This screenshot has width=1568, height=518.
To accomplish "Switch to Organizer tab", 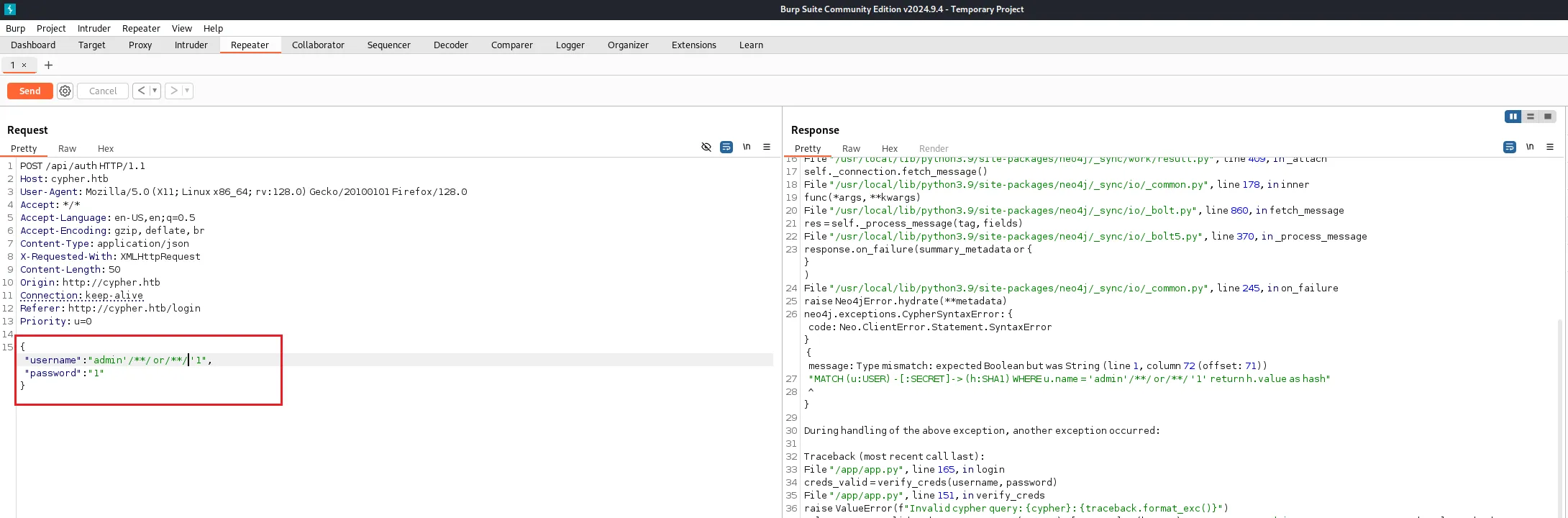I will click(x=628, y=45).
